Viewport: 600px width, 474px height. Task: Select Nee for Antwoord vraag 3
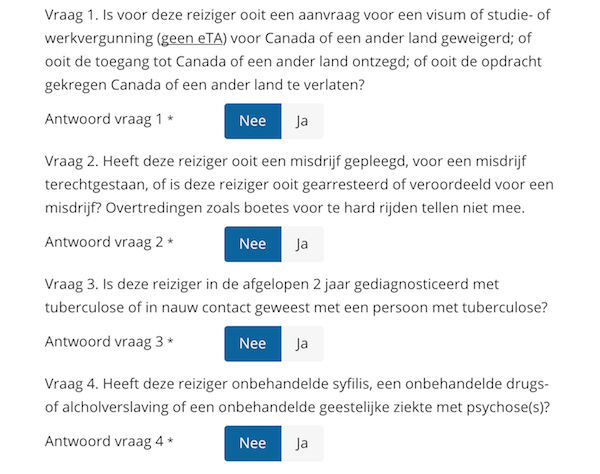[x=253, y=344]
